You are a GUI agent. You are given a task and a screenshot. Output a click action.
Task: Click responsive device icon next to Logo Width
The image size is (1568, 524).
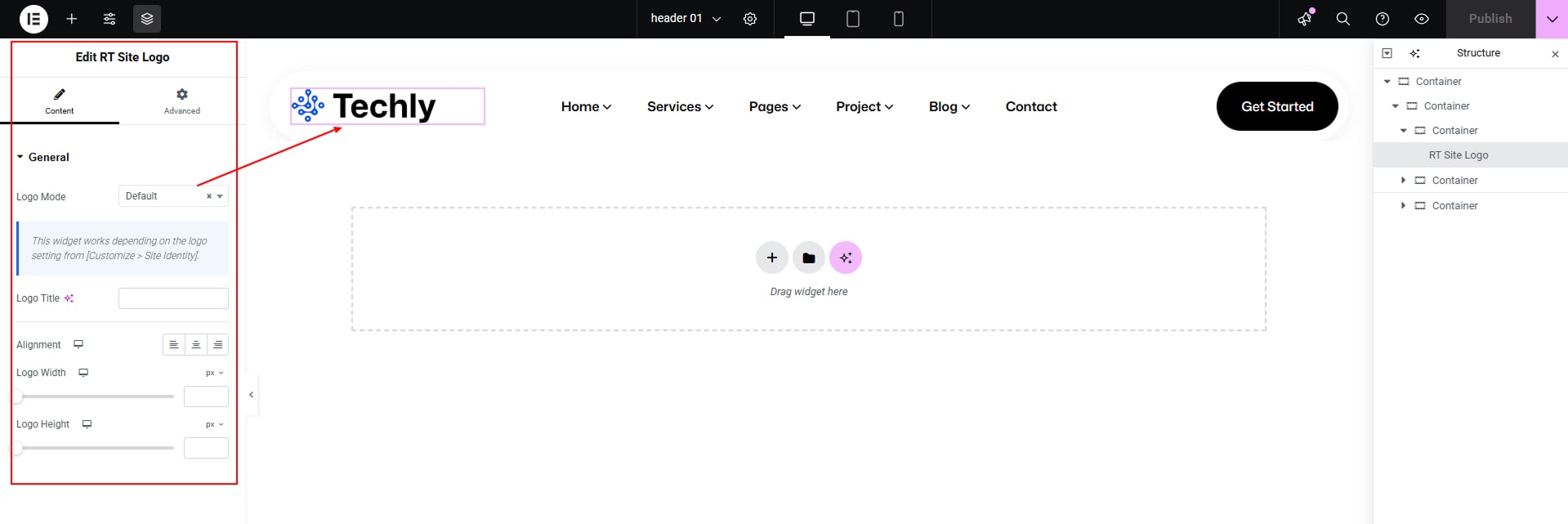point(83,373)
